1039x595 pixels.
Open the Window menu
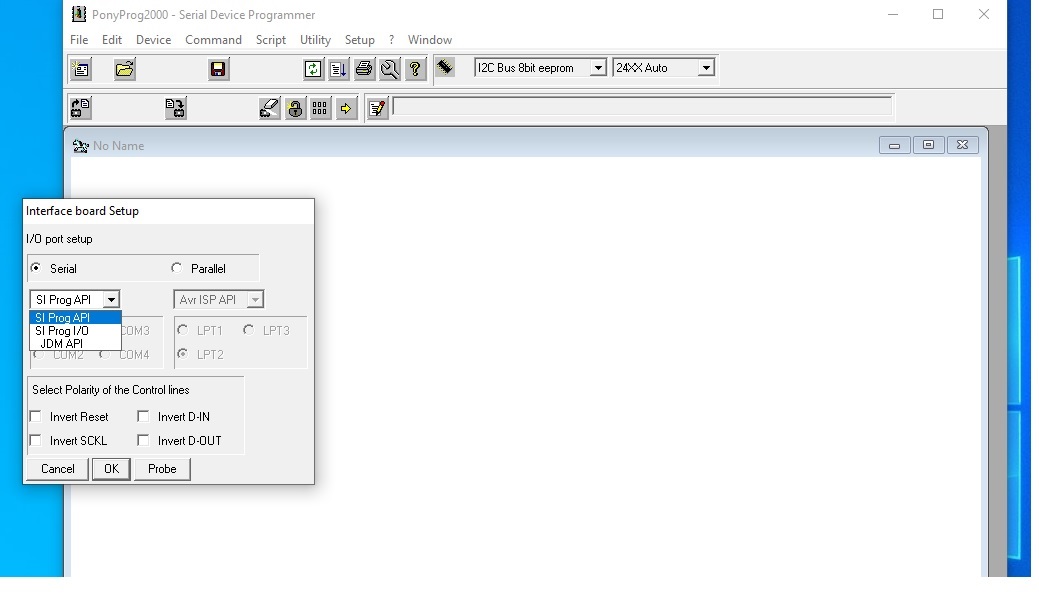[x=430, y=40]
